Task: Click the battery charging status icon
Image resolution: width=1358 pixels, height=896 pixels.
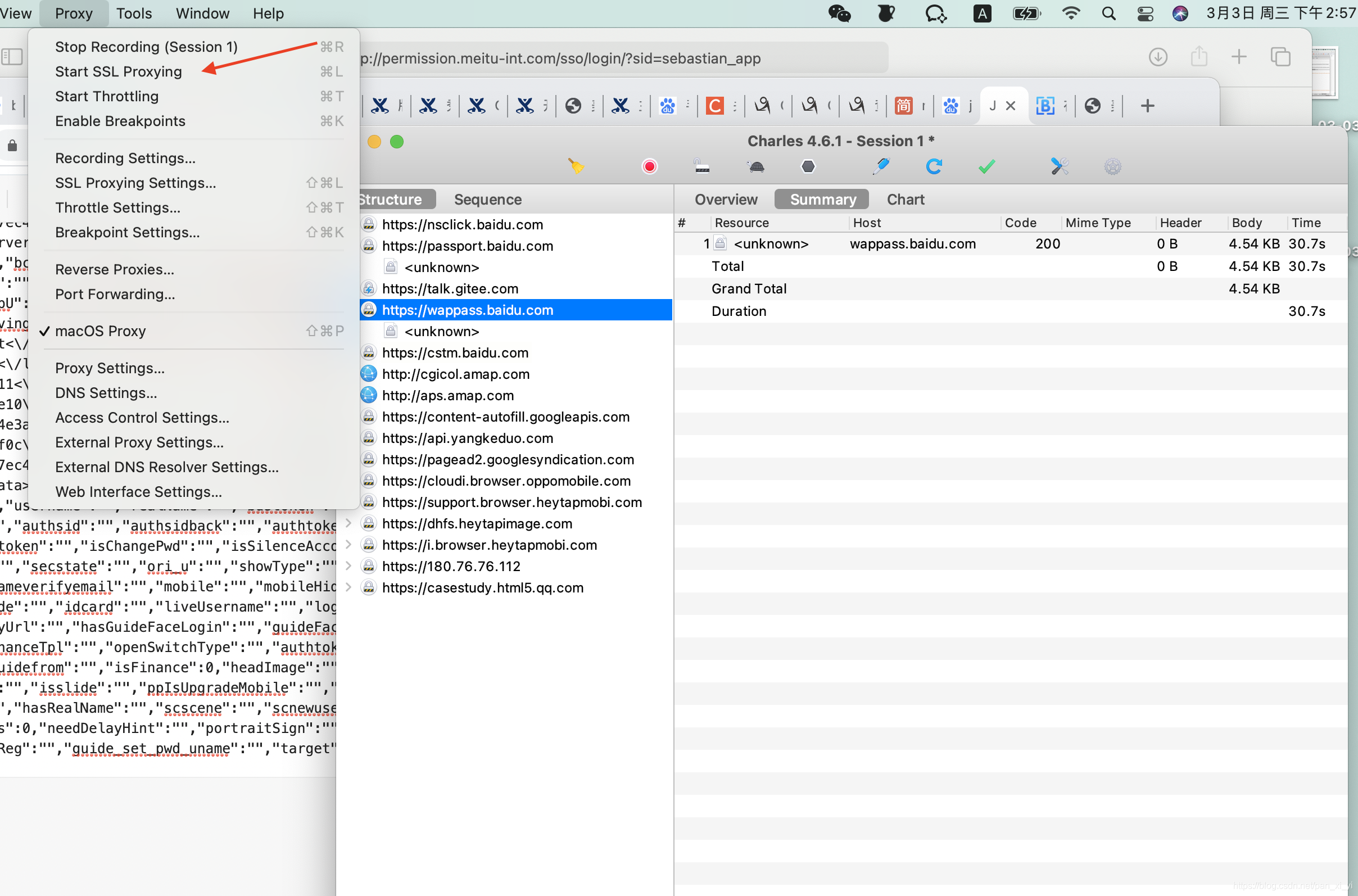Action: click(1026, 13)
